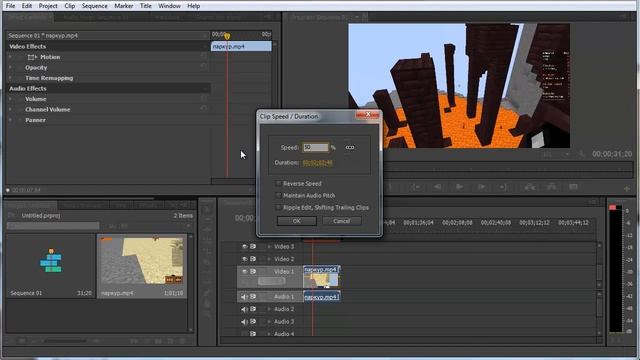Click Play in the Program Monitor
Viewport: 640px width, 360px height.
coord(459,187)
